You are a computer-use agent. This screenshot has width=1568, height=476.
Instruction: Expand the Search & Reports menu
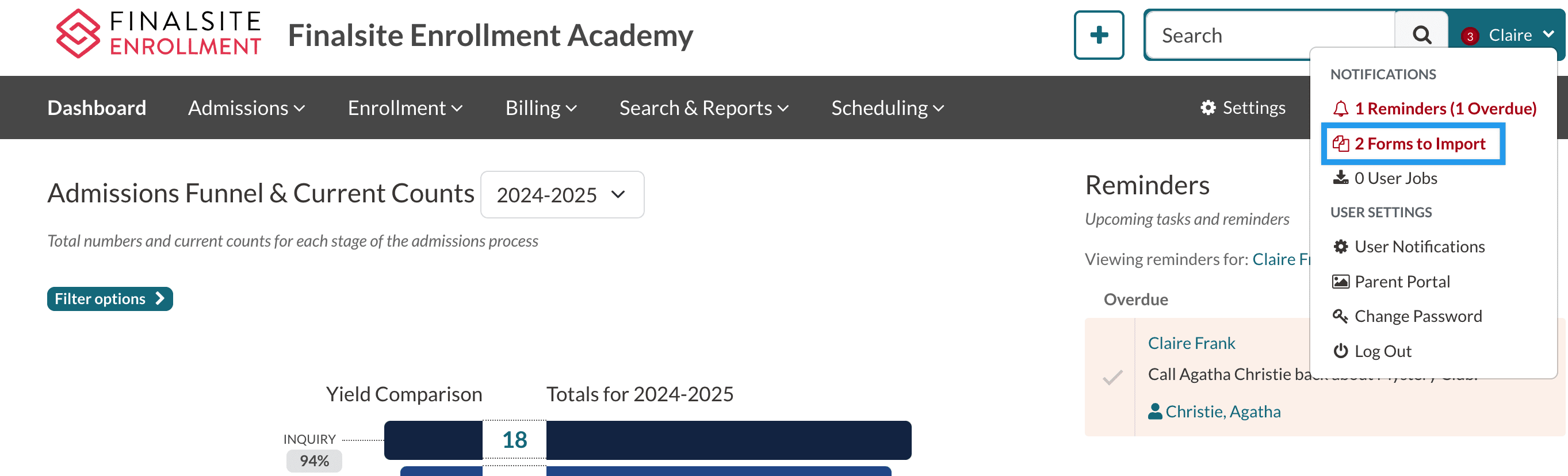703,108
